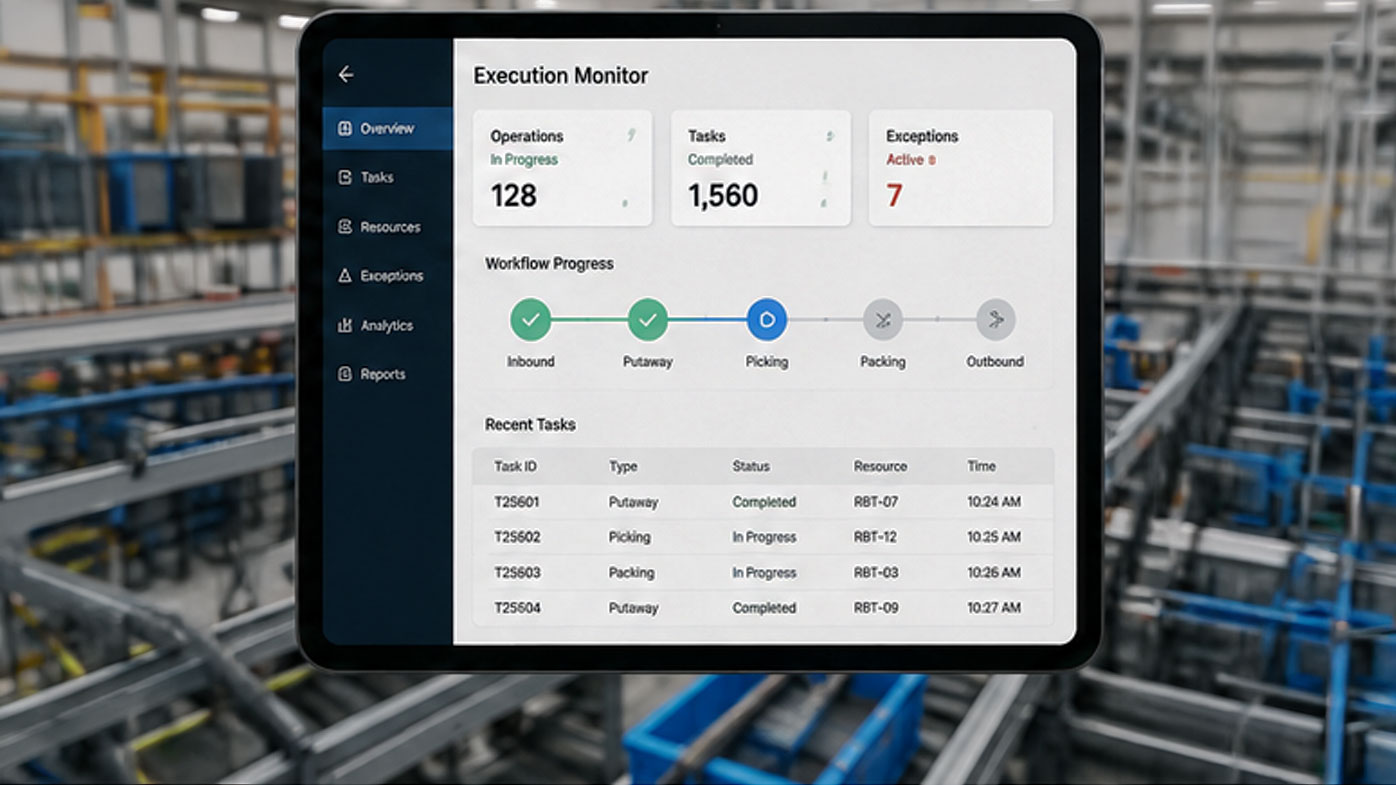Viewport: 1396px width, 785px height.
Task: Select Reports in the sidebar
Action: [387, 374]
